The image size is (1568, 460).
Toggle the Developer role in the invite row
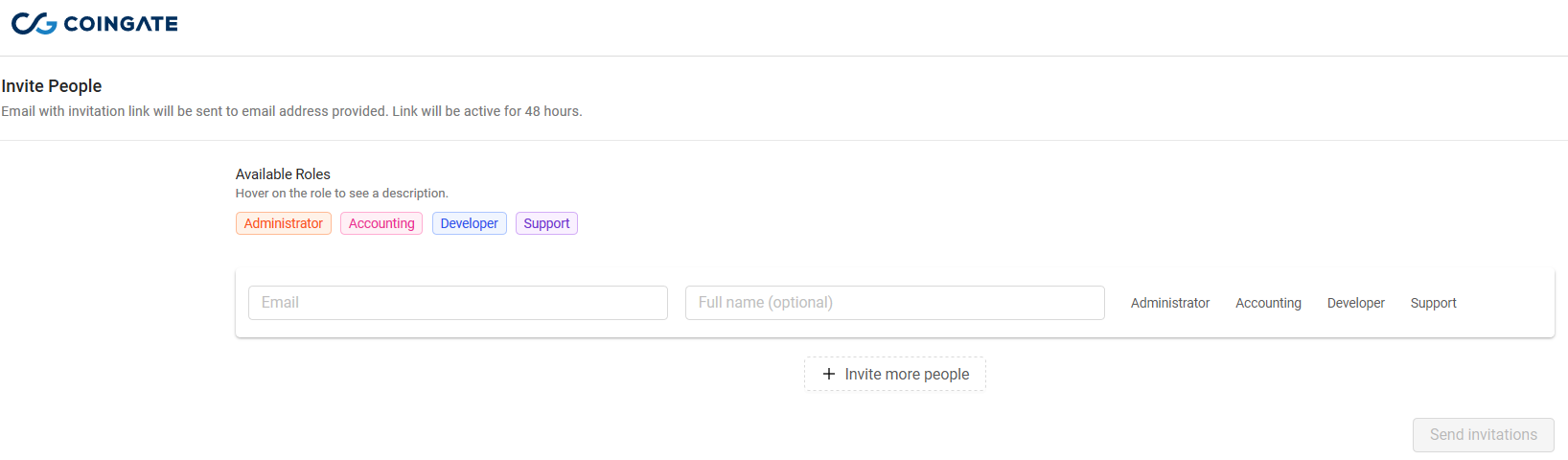pos(1355,303)
